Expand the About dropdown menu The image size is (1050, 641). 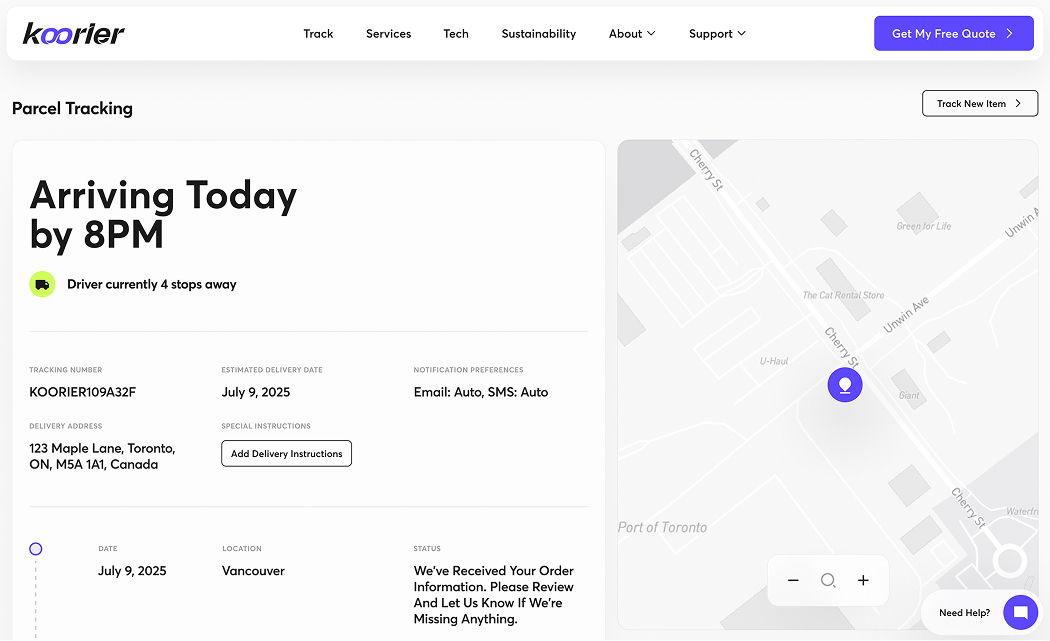click(632, 33)
